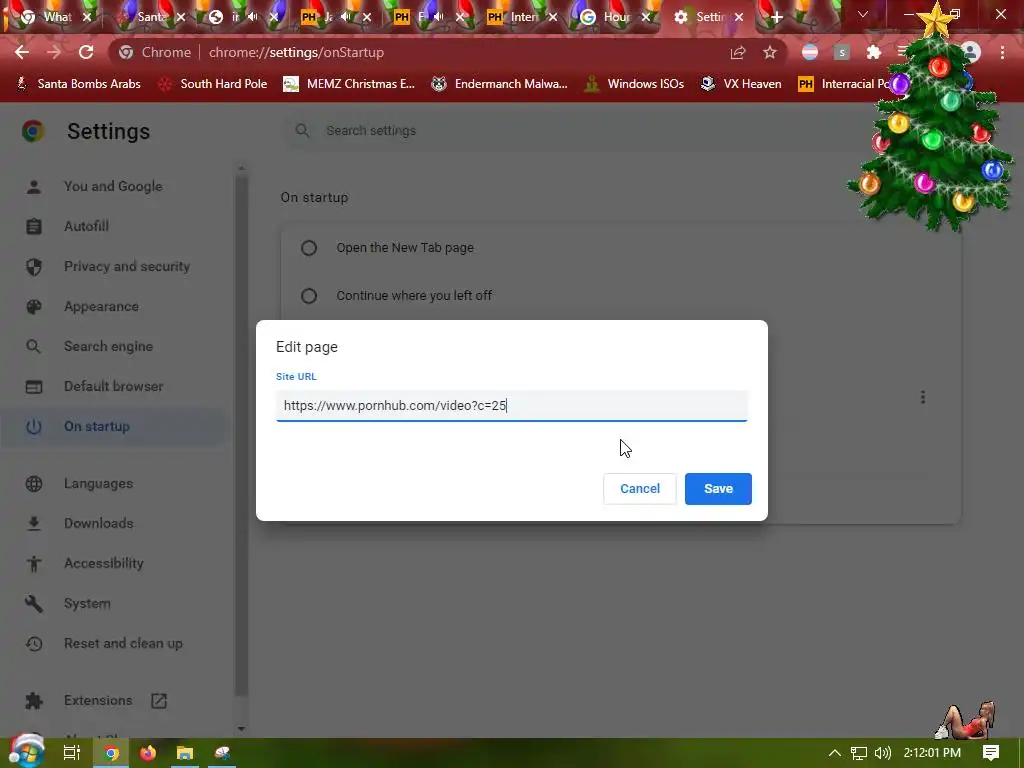This screenshot has width=1024, height=768.
Task: Open You and Google settings section
Action: pyautogui.click(x=113, y=186)
